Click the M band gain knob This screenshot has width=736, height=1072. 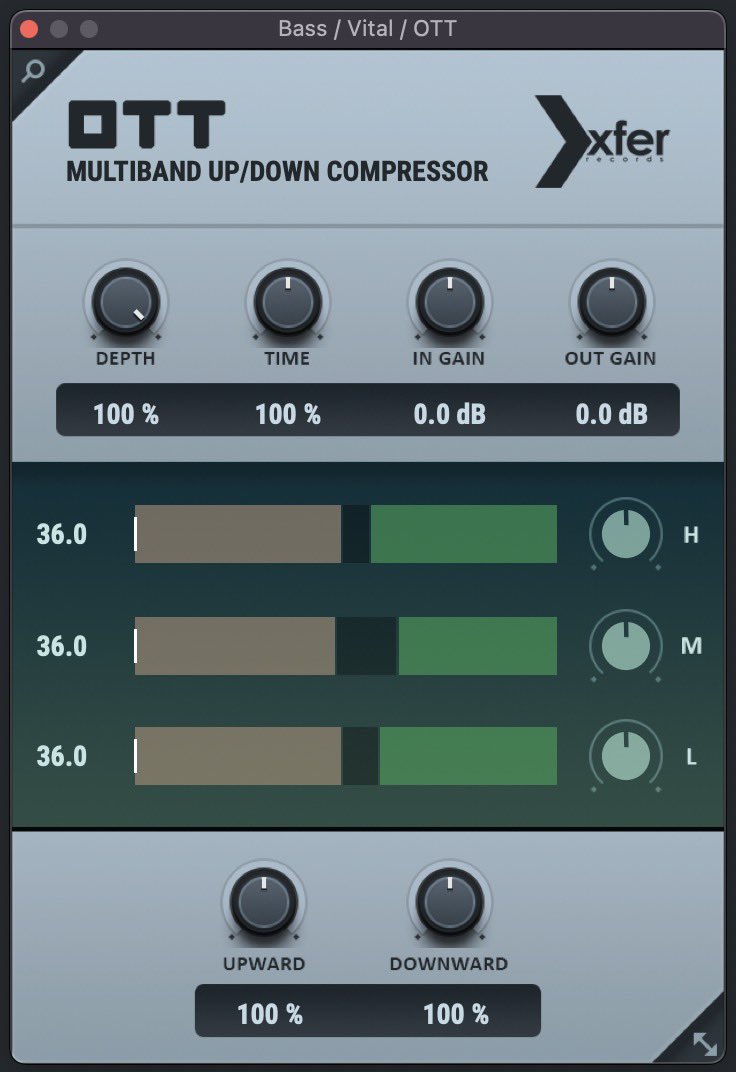[x=625, y=645]
